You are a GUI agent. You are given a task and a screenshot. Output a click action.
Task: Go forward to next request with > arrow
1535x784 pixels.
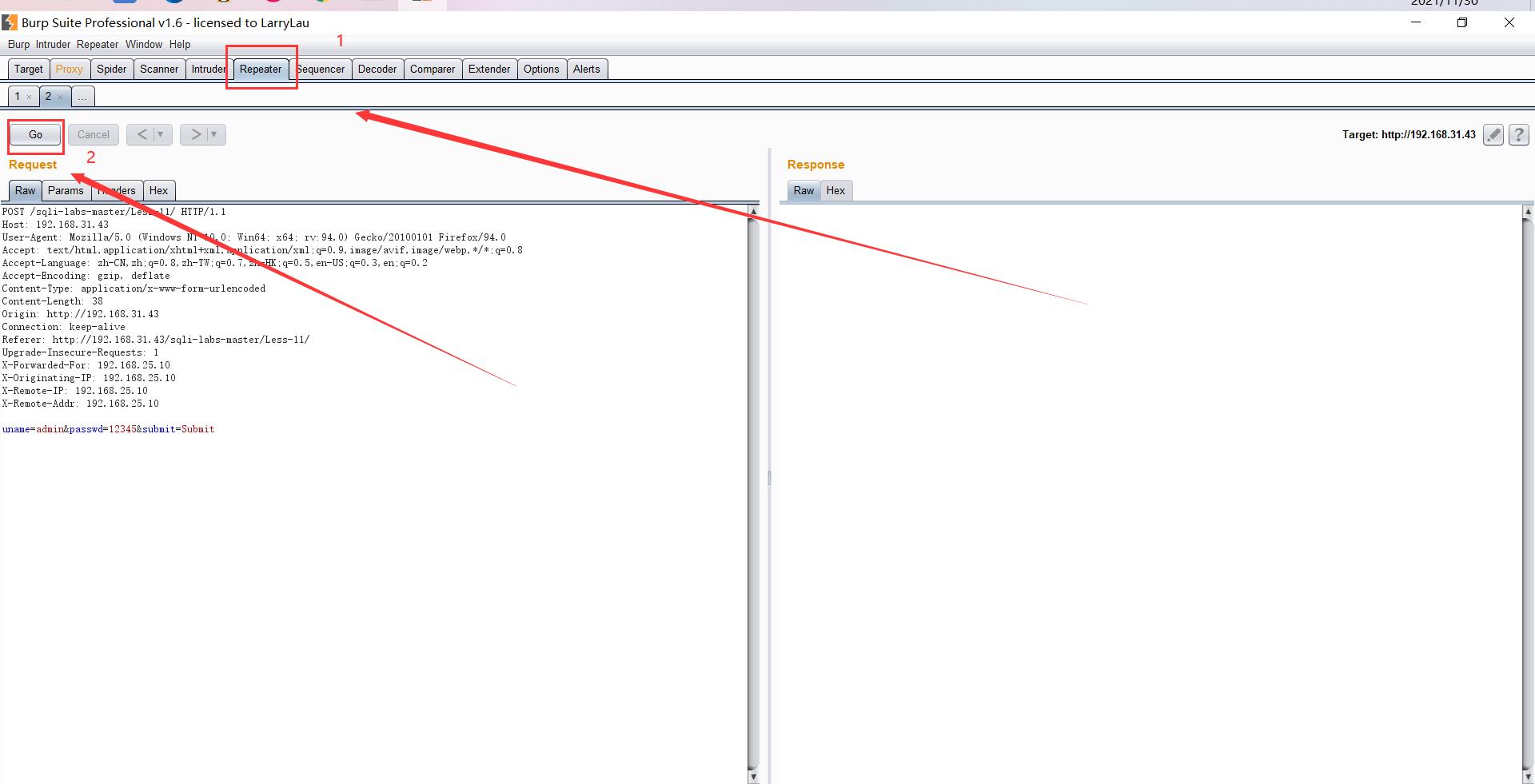[195, 134]
